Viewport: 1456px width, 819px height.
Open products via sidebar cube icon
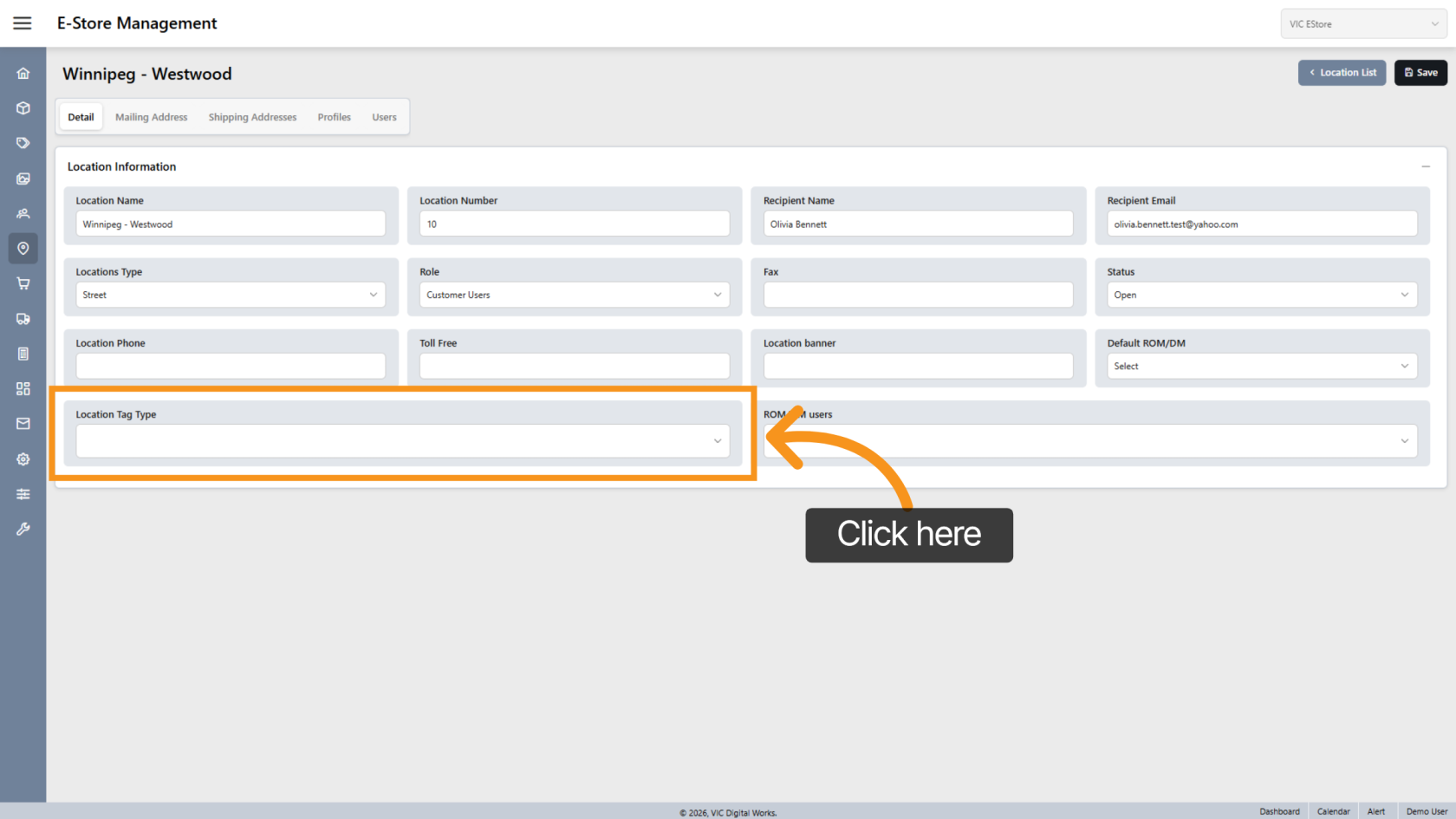pos(23,108)
